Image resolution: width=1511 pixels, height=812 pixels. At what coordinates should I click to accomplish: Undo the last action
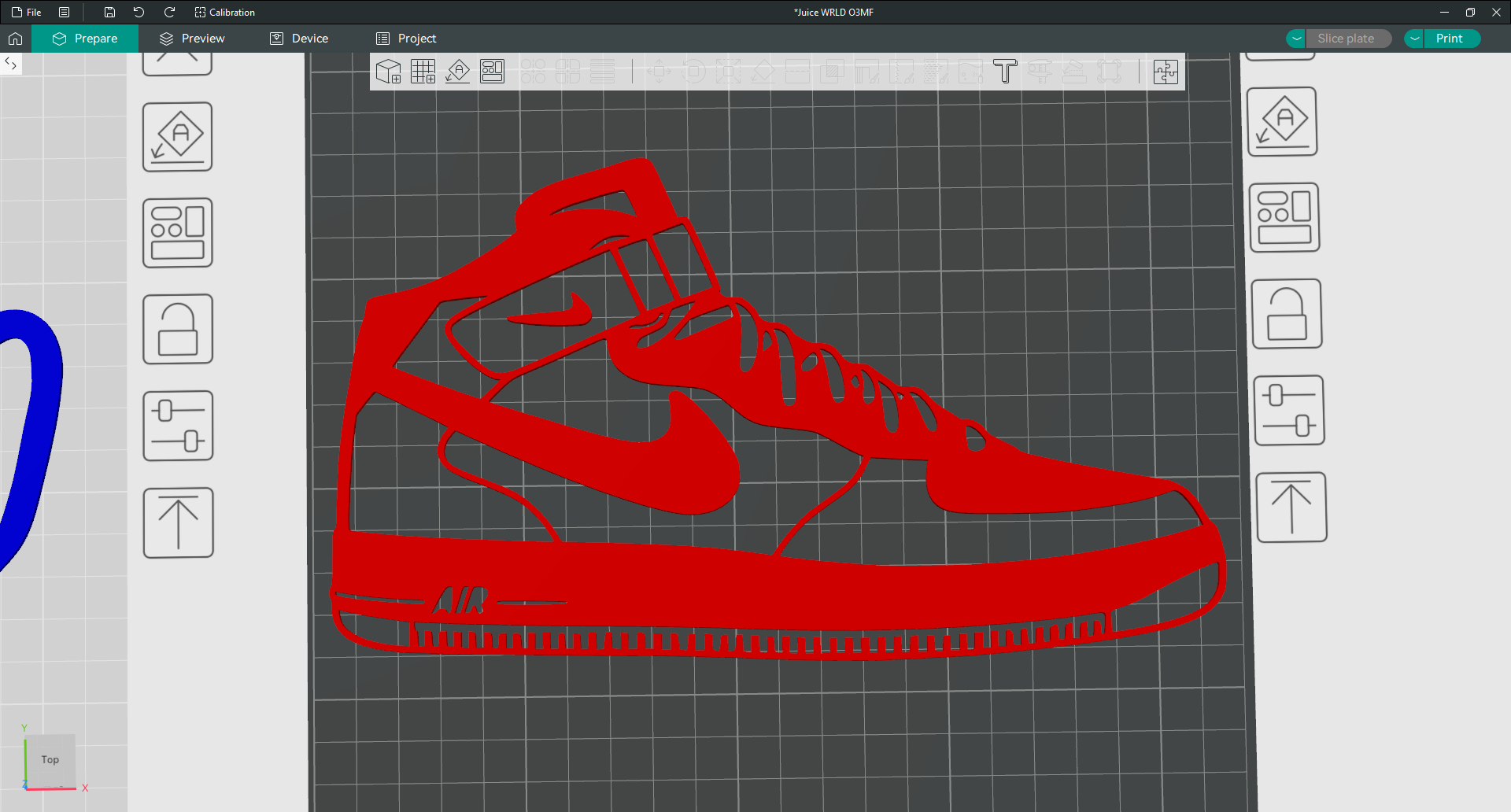139,13
